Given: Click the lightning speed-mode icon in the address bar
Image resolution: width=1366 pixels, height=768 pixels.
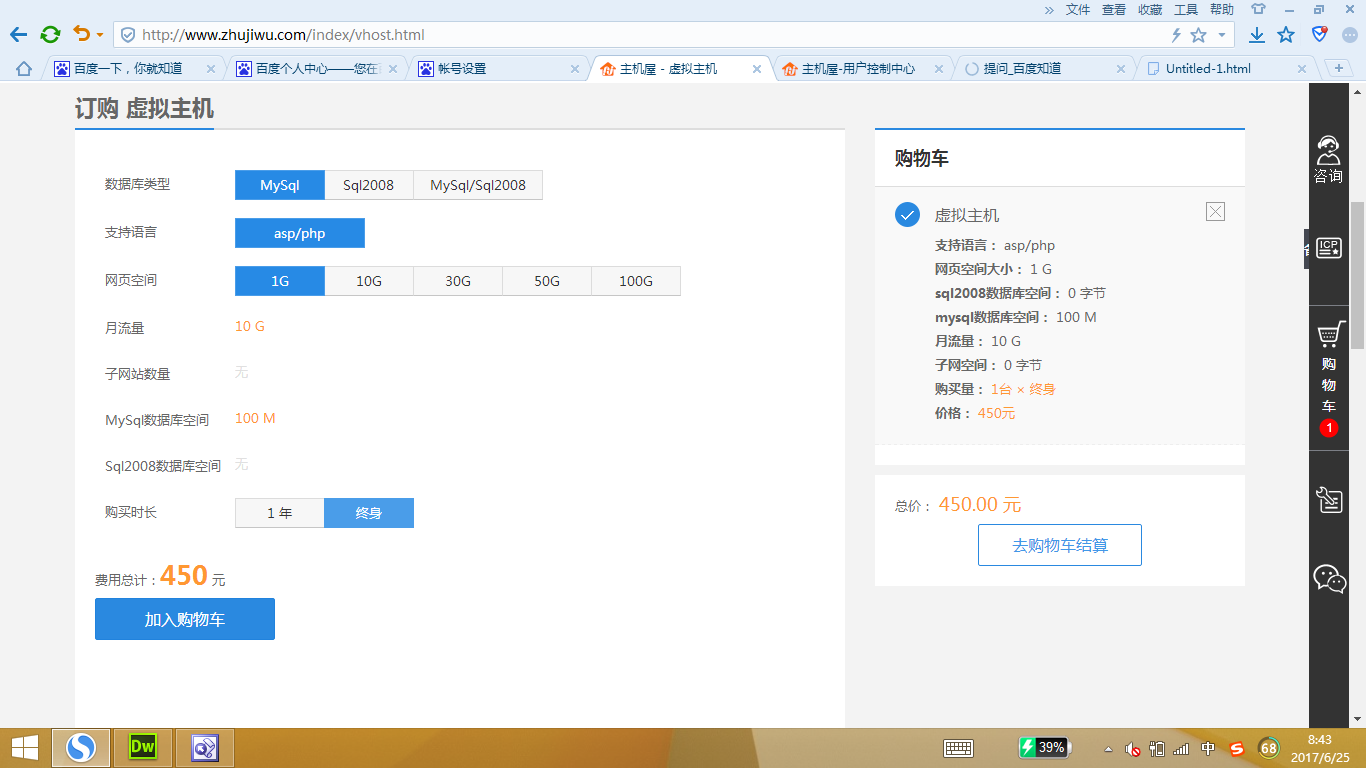Looking at the screenshot, I should point(1176,35).
